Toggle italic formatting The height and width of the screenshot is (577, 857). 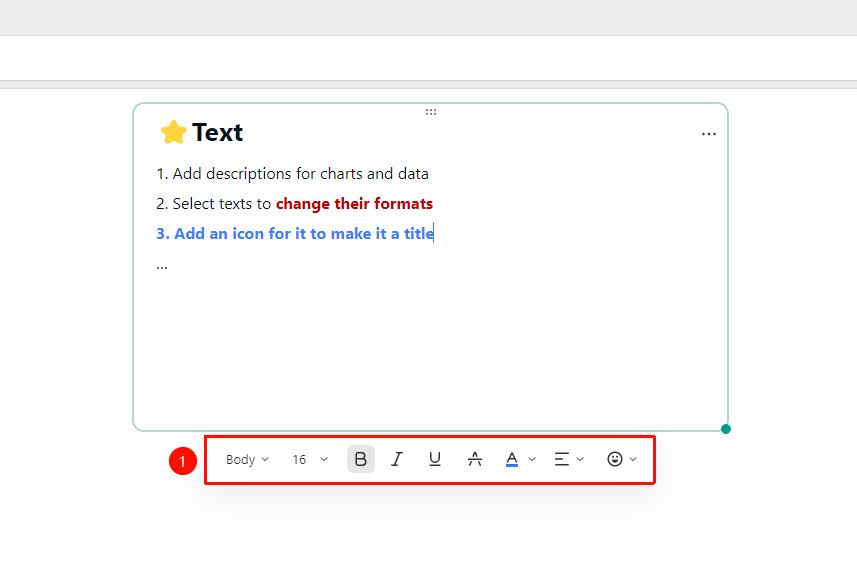(x=397, y=459)
